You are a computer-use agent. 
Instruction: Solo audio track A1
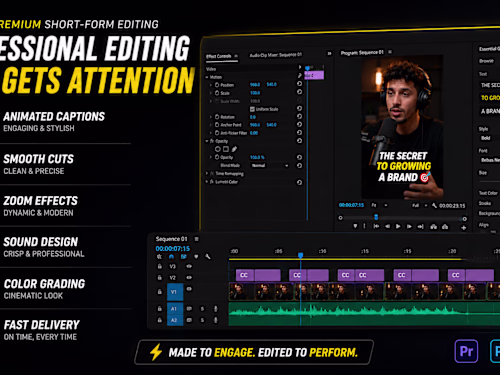(x=202, y=309)
